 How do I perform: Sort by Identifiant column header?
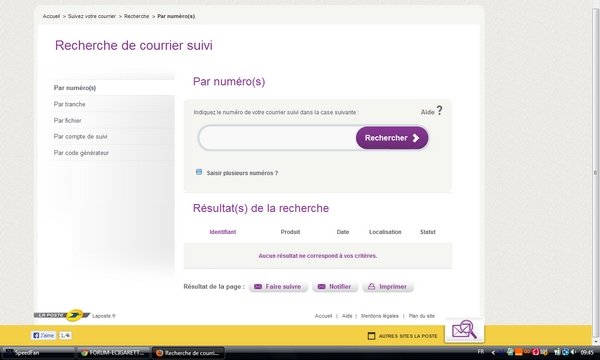click(223, 232)
